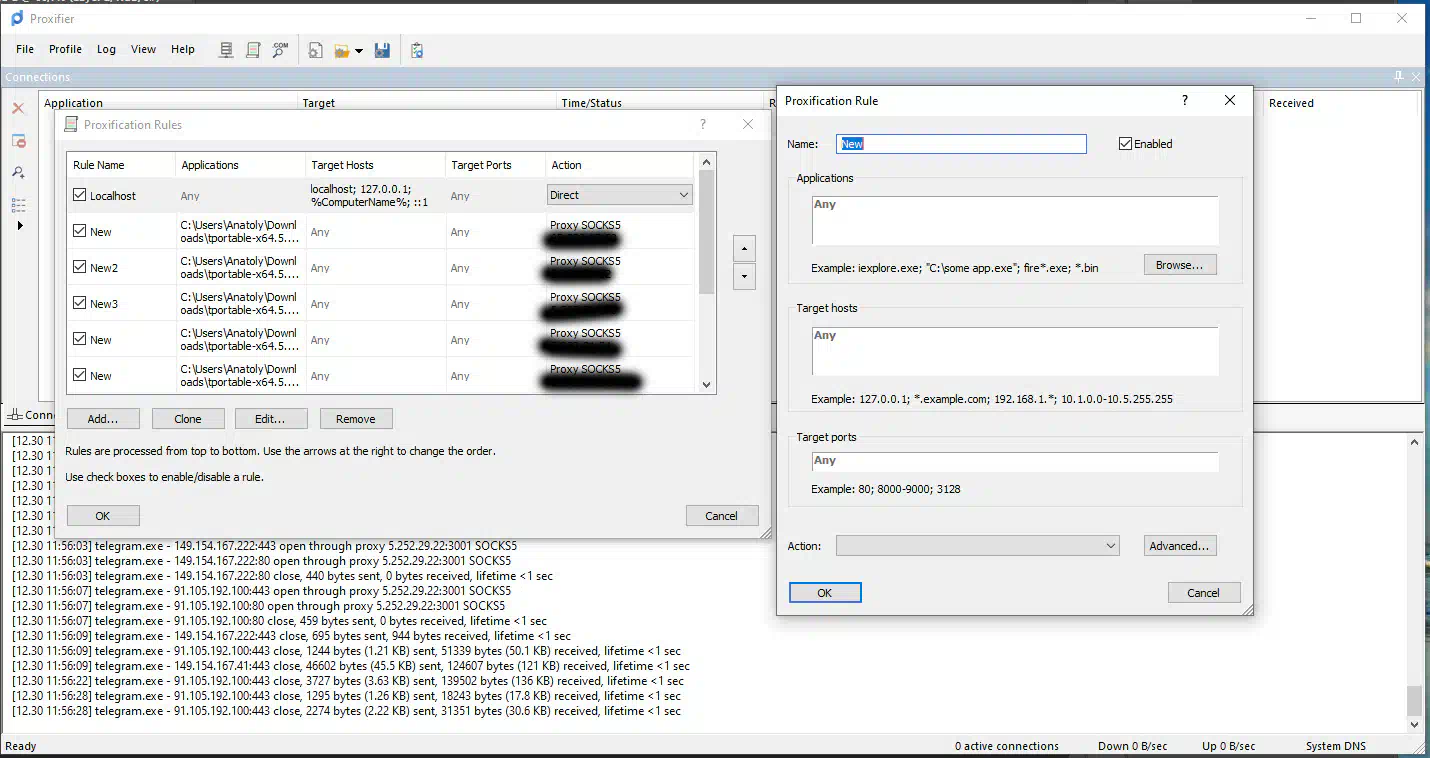
Task: Click Cancel in the Proxification Rules dialog
Action: pyautogui.click(x=722, y=516)
